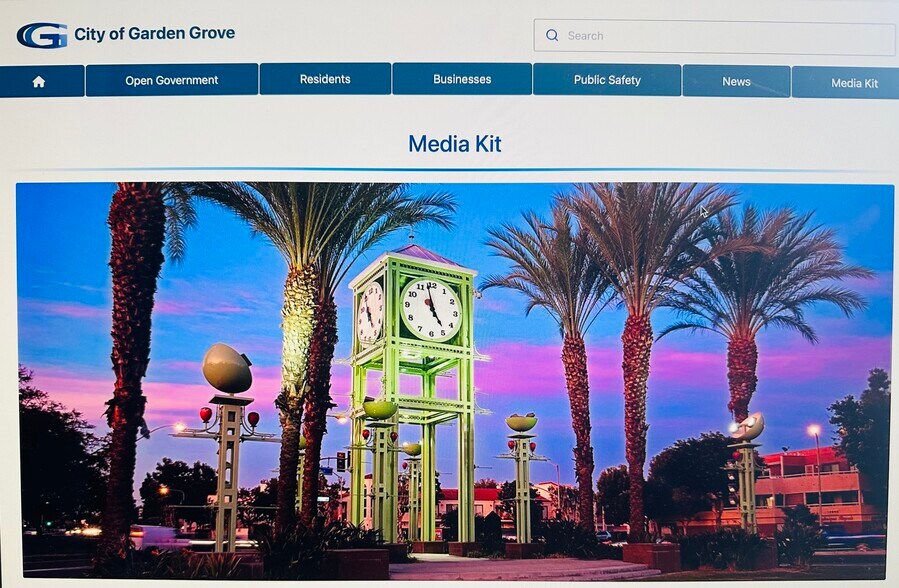Open the Open Government menu
Image resolution: width=899 pixels, height=588 pixels.
[x=173, y=80]
